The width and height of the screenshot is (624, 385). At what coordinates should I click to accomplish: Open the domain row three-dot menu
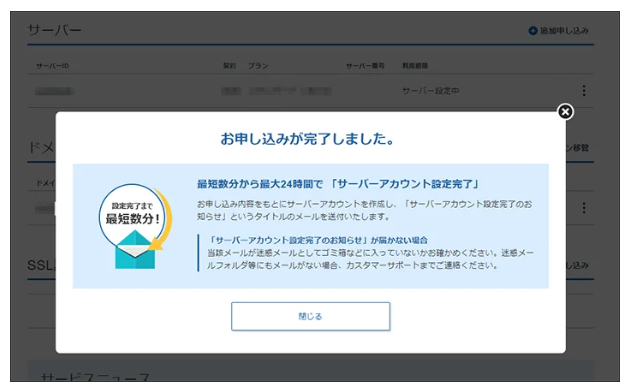pos(584,207)
